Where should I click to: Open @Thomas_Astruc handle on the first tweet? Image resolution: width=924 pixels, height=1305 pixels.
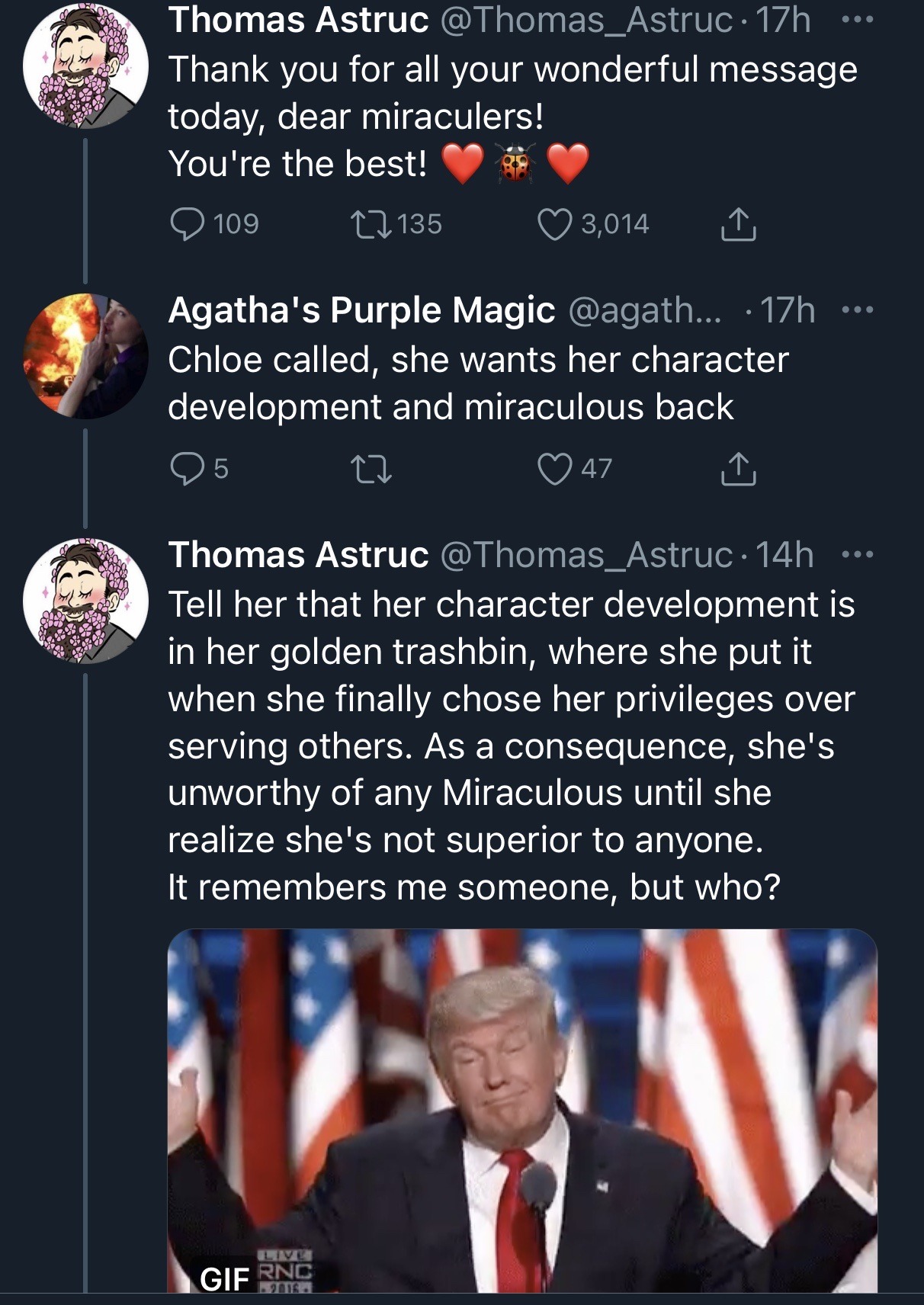point(586,21)
